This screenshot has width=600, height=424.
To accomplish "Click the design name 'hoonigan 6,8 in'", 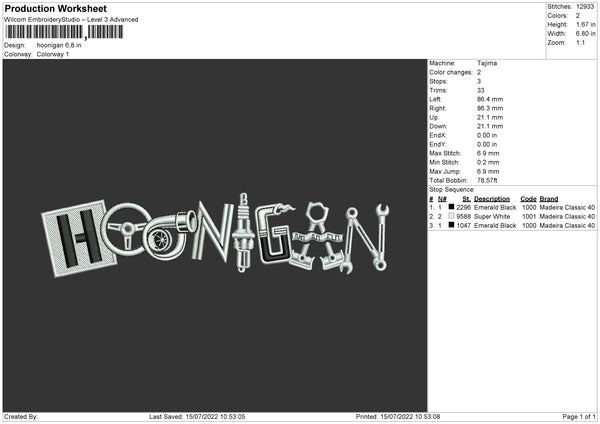I will pyautogui.click(x=59, y=45).
